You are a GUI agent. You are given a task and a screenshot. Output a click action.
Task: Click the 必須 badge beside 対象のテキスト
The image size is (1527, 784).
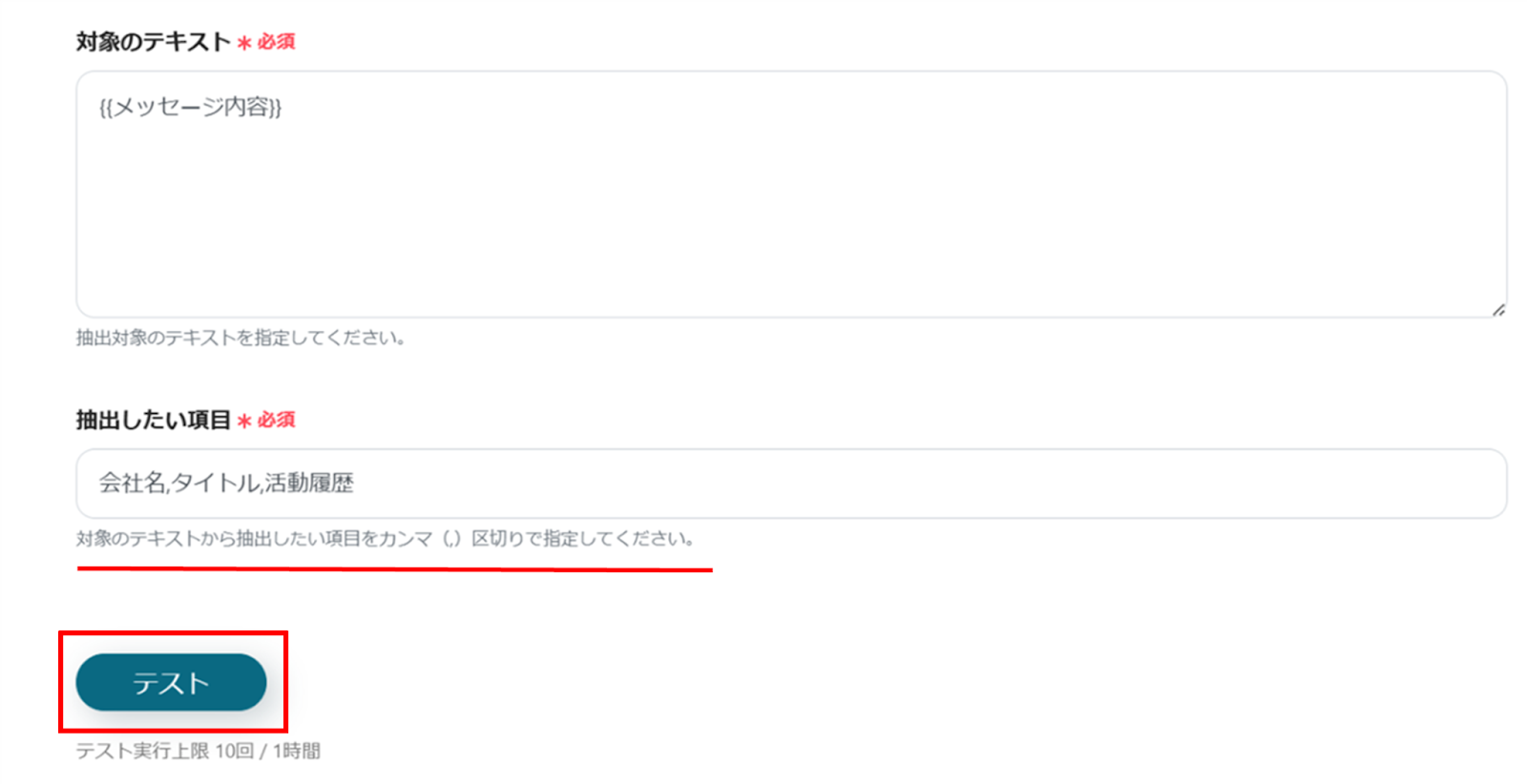pyautogui.click(x=276, y=42)
